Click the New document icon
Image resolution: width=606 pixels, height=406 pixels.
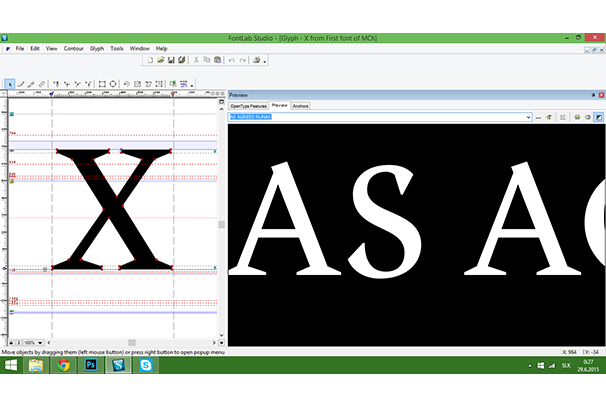point(149,61)
